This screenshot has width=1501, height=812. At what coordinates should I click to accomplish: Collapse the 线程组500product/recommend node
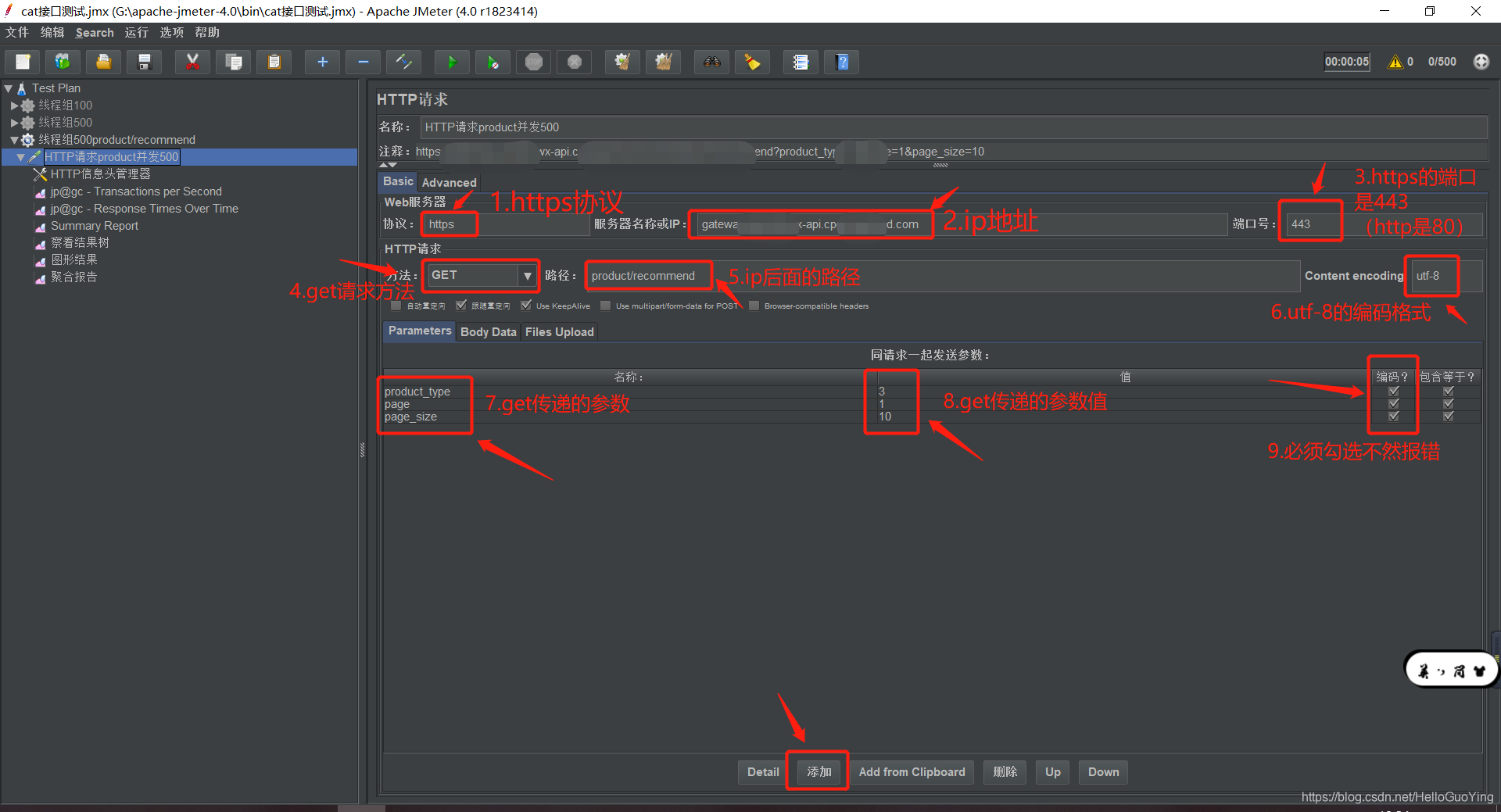[14, 140]
